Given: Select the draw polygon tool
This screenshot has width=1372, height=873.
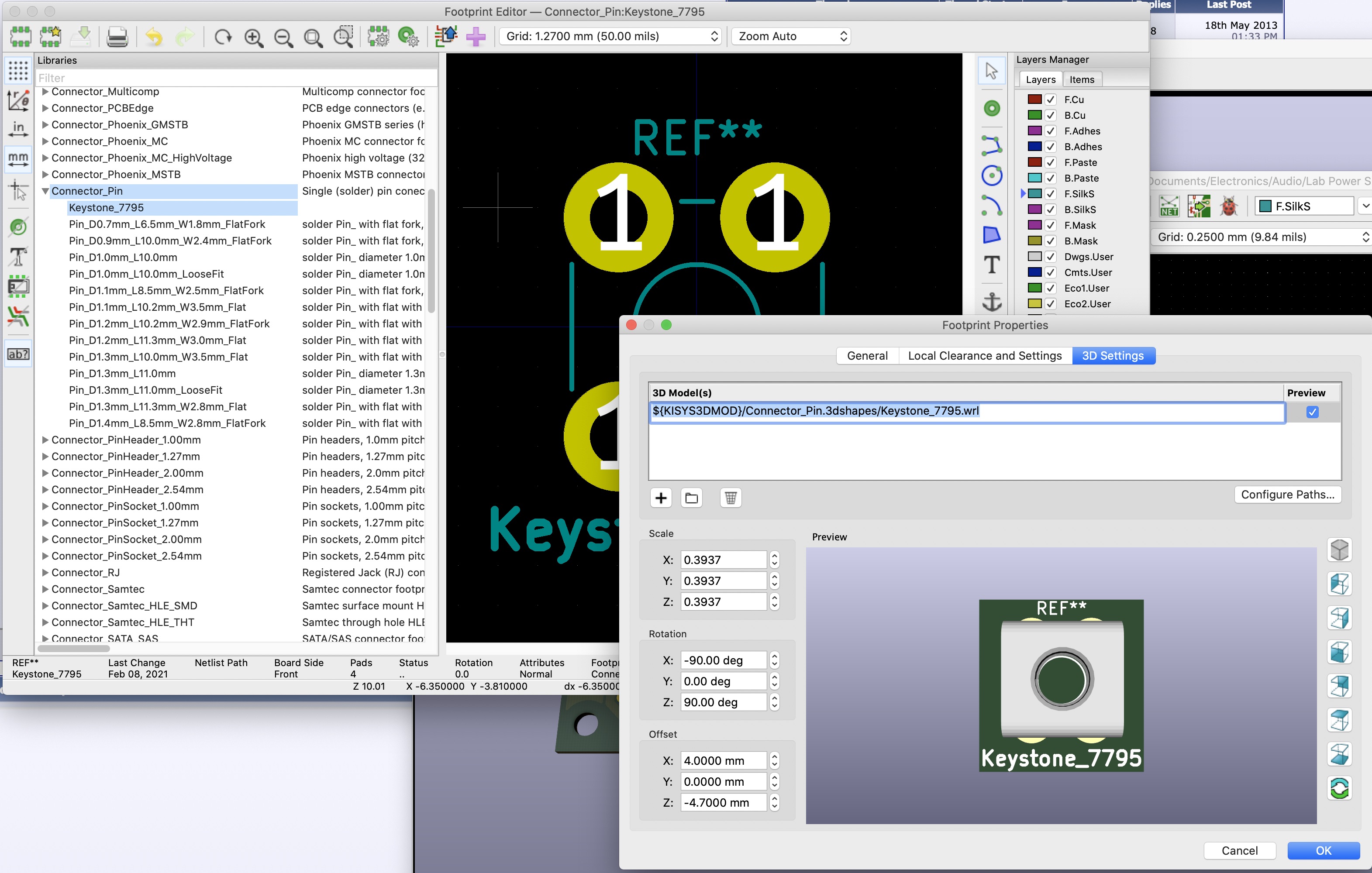Looking at the screenshot, I should [991, 235].
